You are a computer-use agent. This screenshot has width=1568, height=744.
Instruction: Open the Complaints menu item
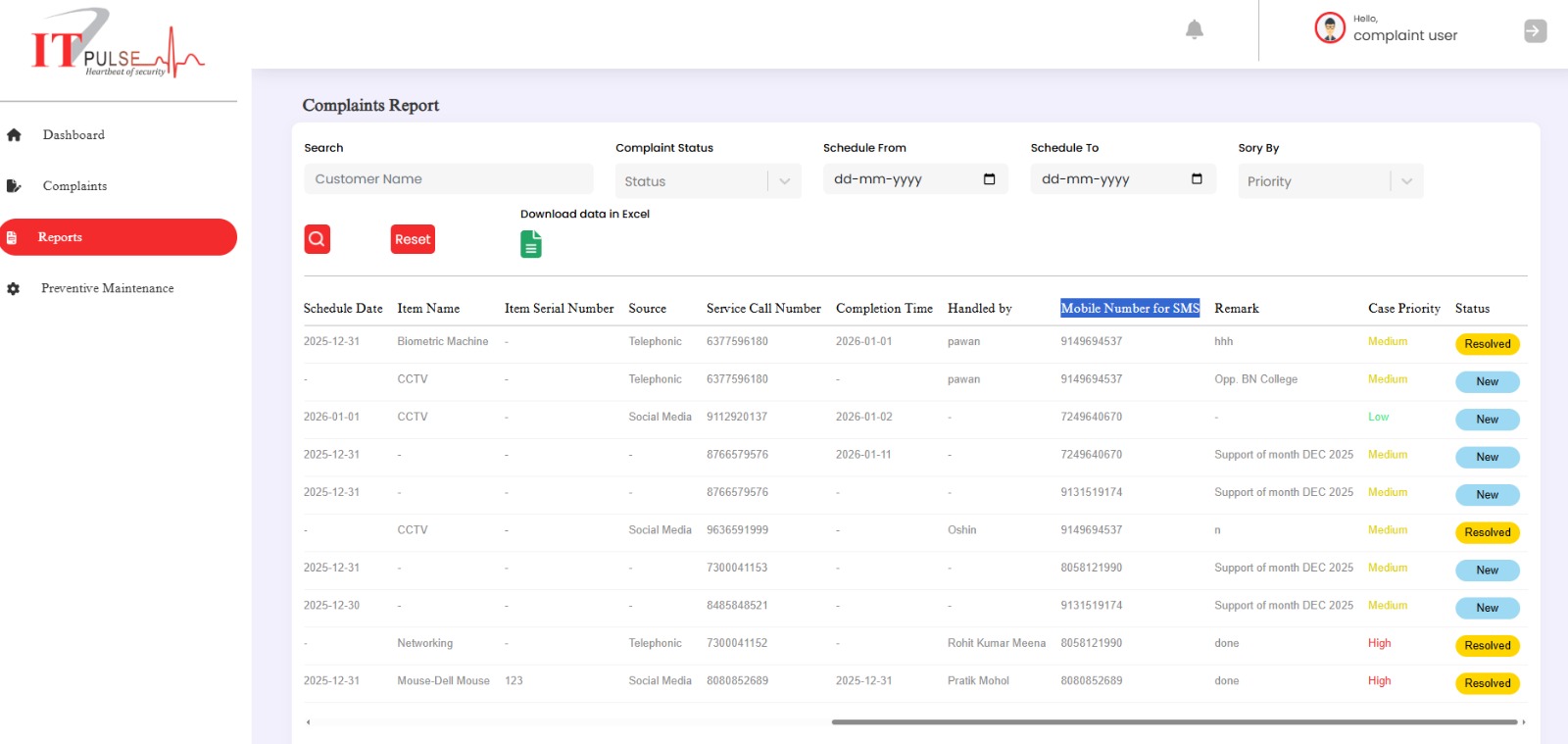coord(74,186)
